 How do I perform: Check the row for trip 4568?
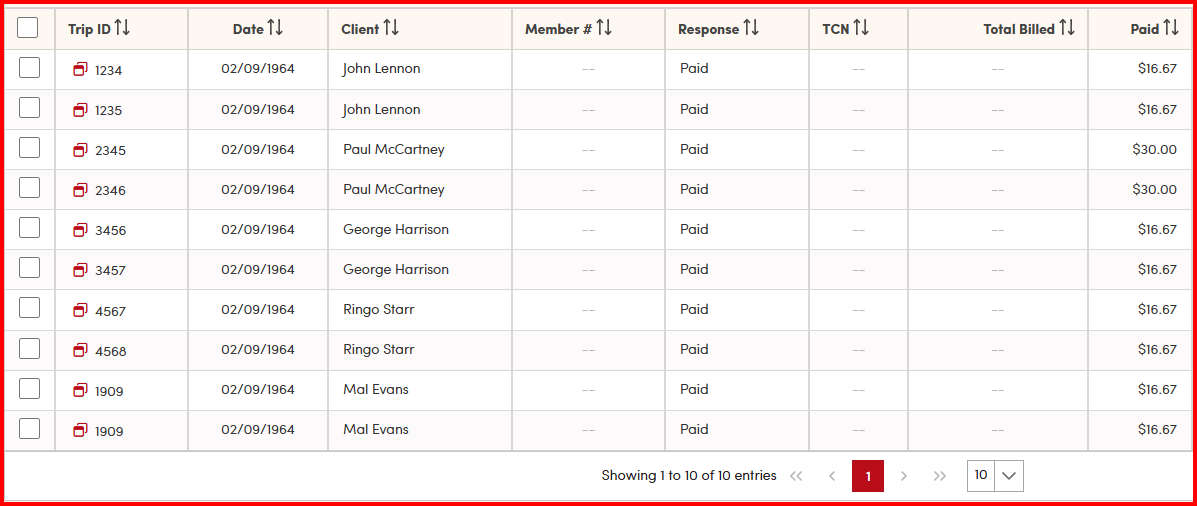(29, 348)
